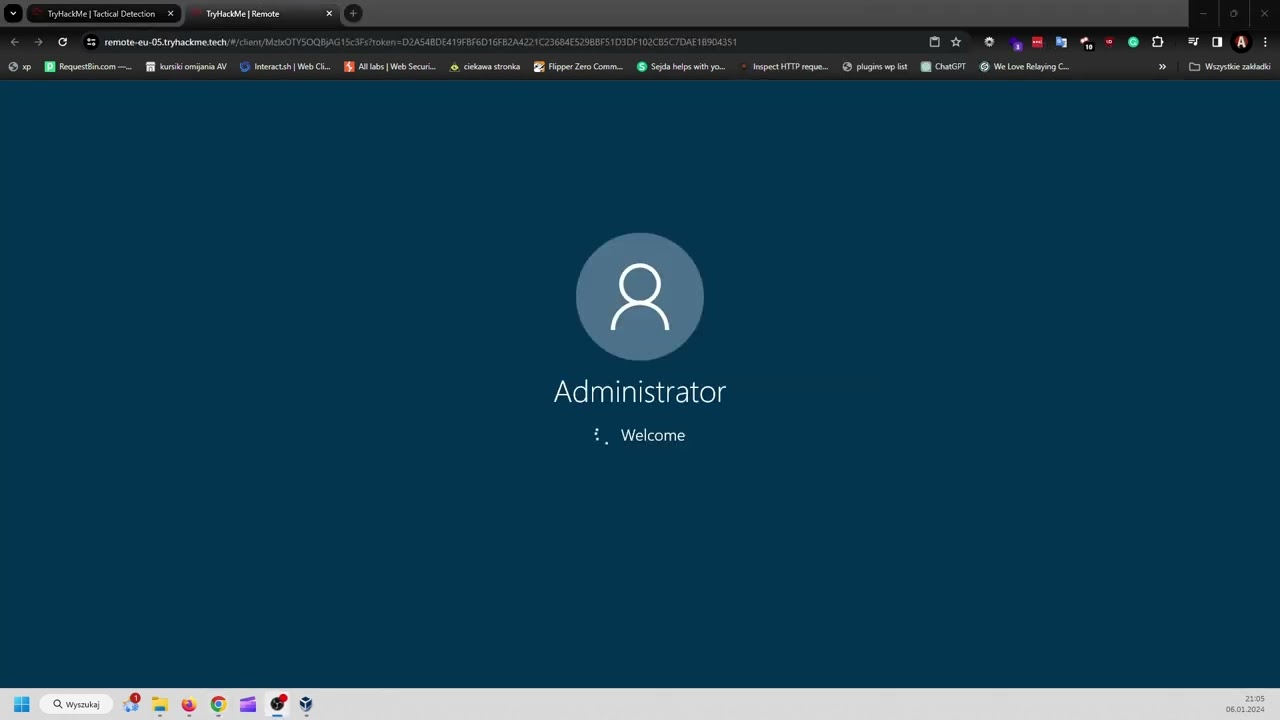Open the uBlock Origin shield extension
Viewport: 1280px width, 720px height.
[x=1109, y=42]
